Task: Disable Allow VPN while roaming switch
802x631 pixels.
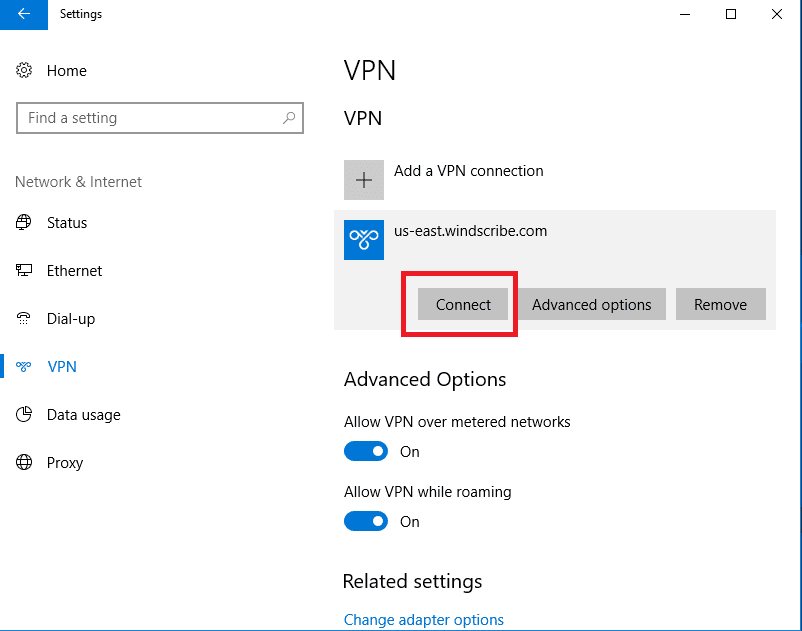Action: point(366,522)
